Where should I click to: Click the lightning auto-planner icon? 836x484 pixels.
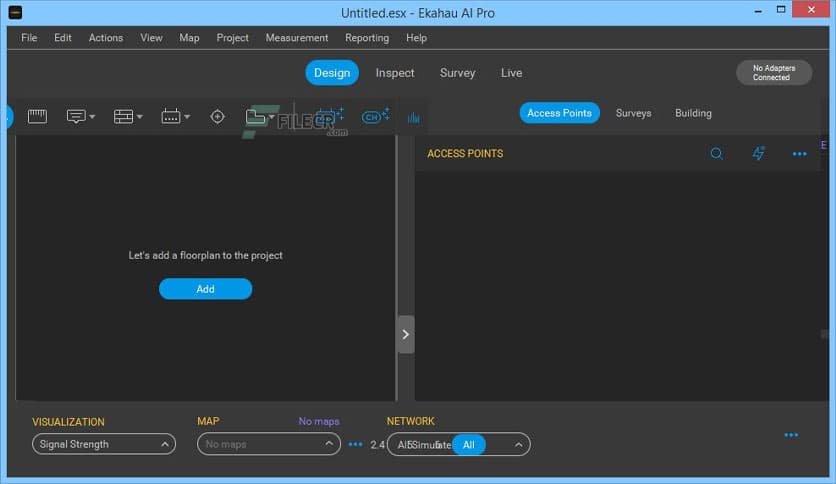758,154
